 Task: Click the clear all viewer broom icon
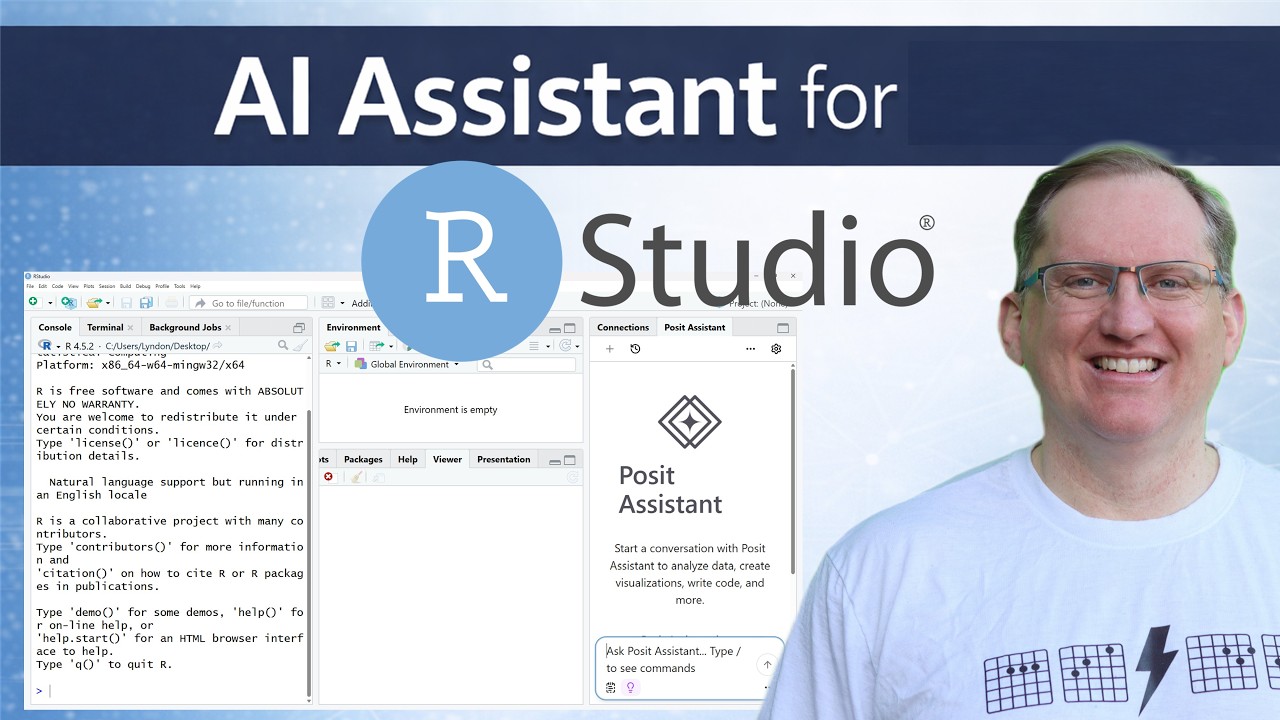[x=356, y=477]
